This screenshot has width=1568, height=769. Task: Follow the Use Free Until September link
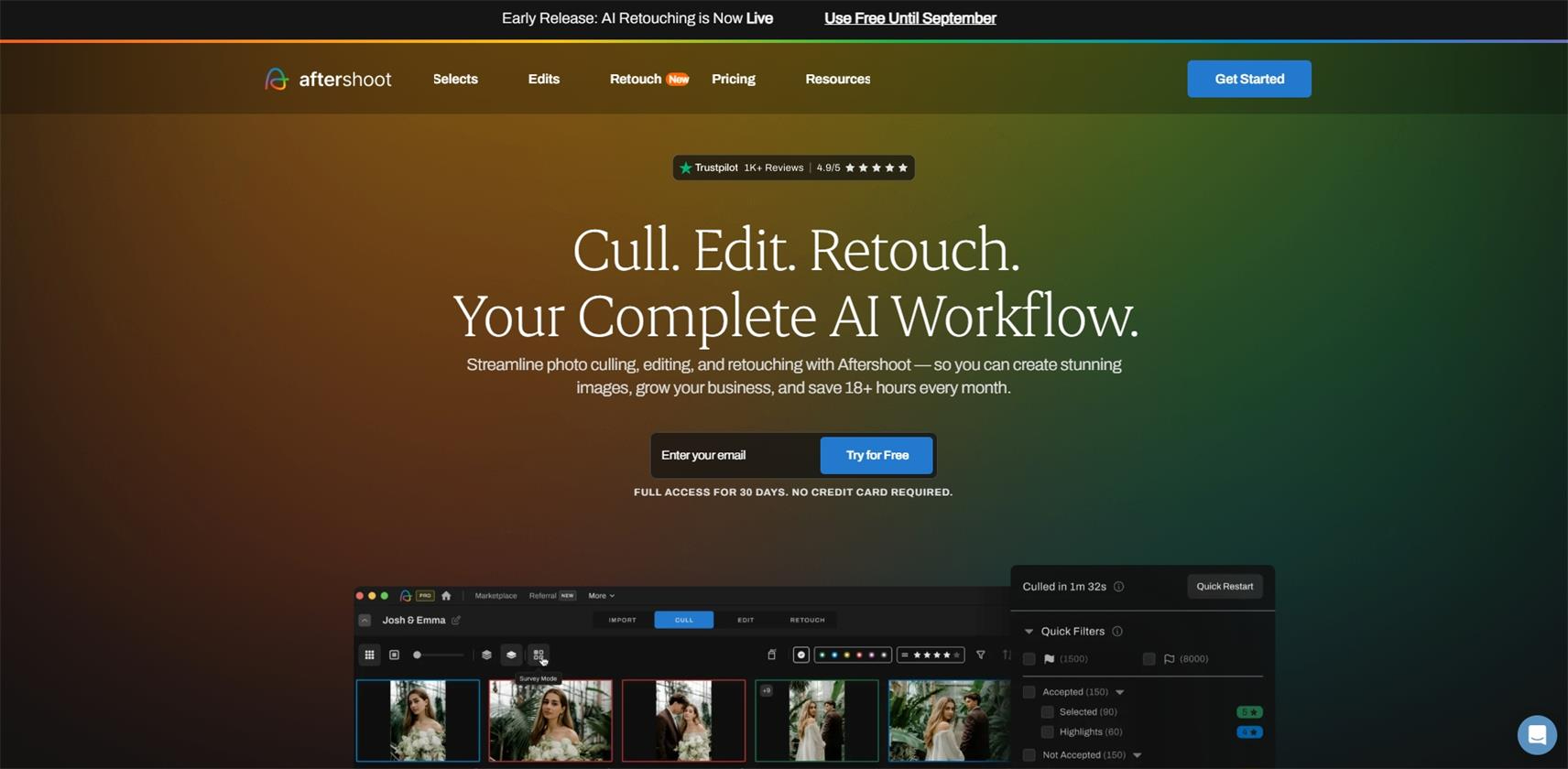click(x=910, y=18)
